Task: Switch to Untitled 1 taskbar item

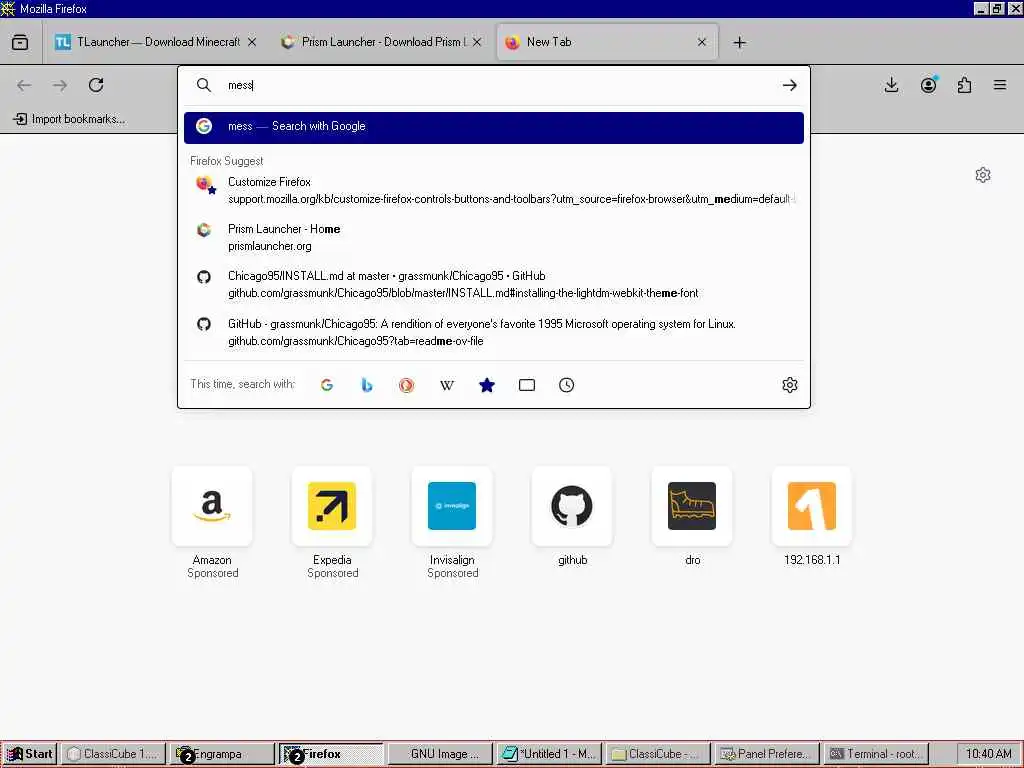Action: point(549,754)
